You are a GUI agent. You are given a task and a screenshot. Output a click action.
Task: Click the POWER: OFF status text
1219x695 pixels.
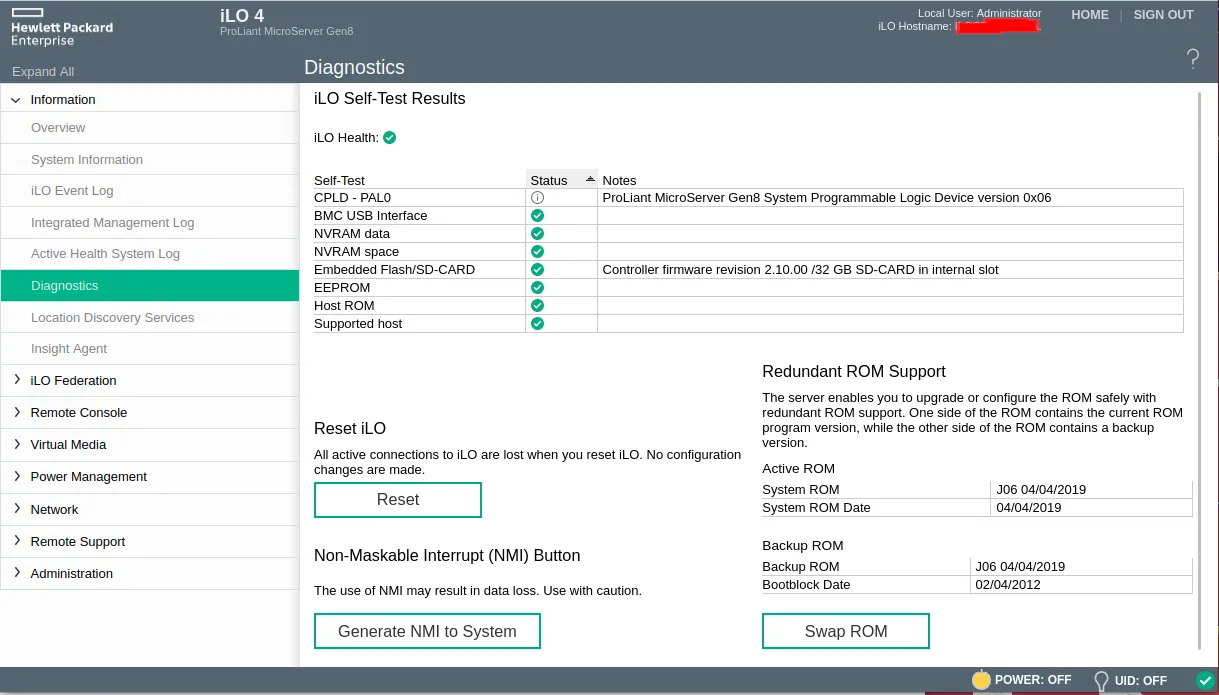coord(1033,680)
